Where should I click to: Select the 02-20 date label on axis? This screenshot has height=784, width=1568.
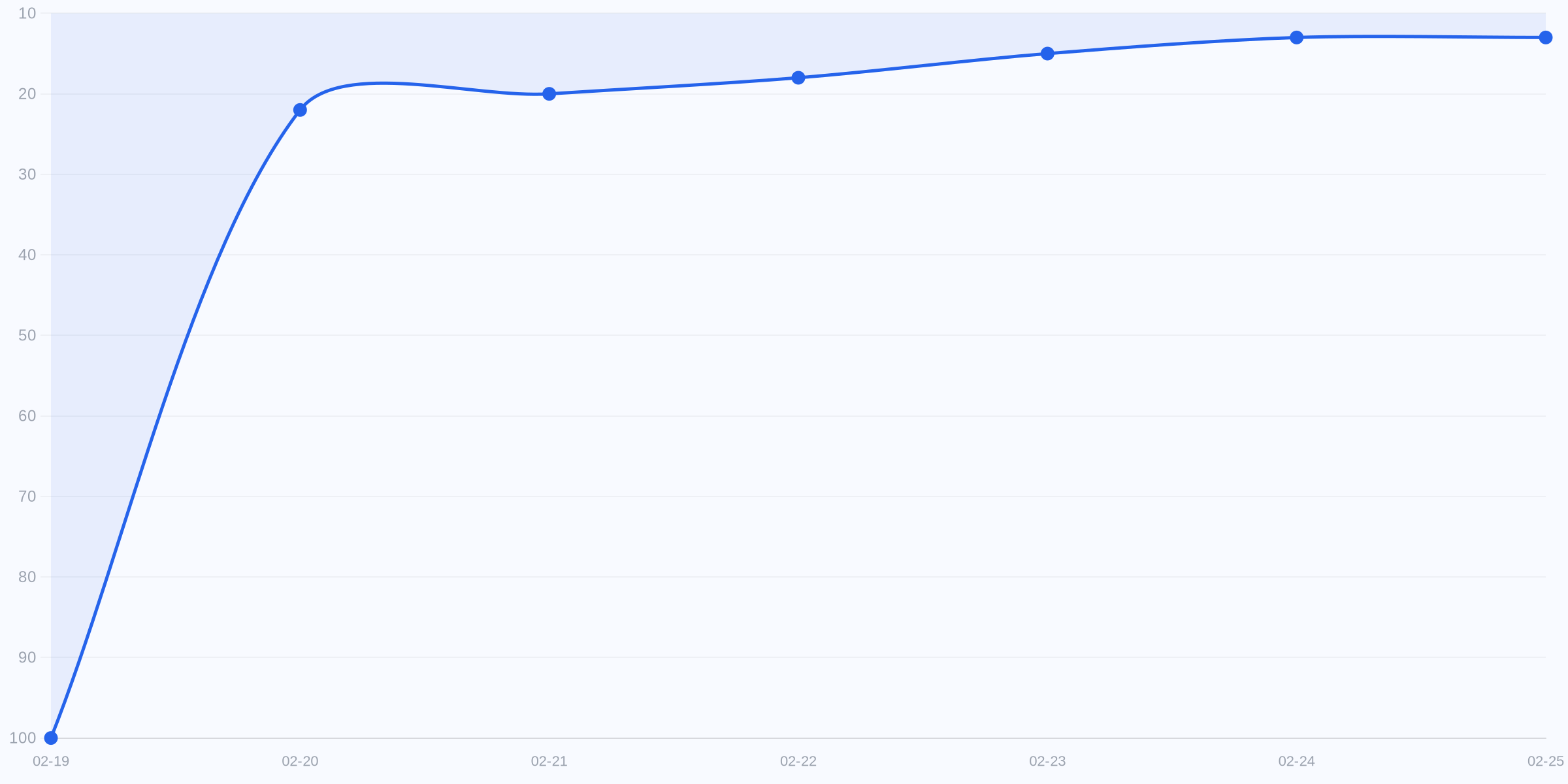300,761
